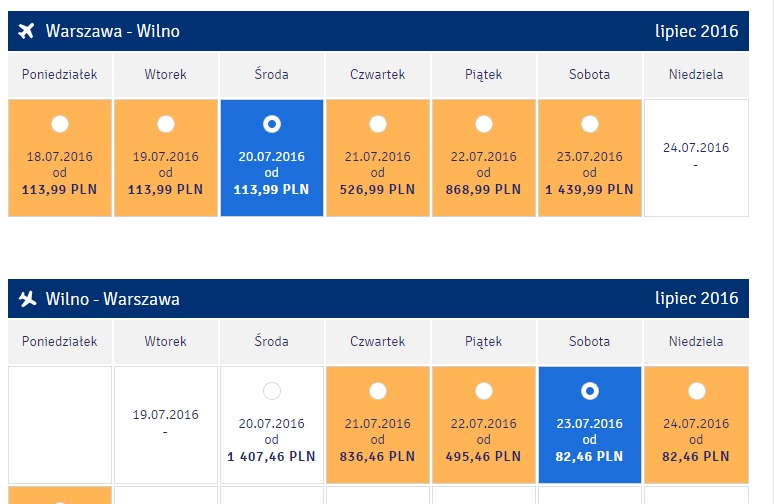Click the Środa column header in outbound table

[x=271, y=75]
